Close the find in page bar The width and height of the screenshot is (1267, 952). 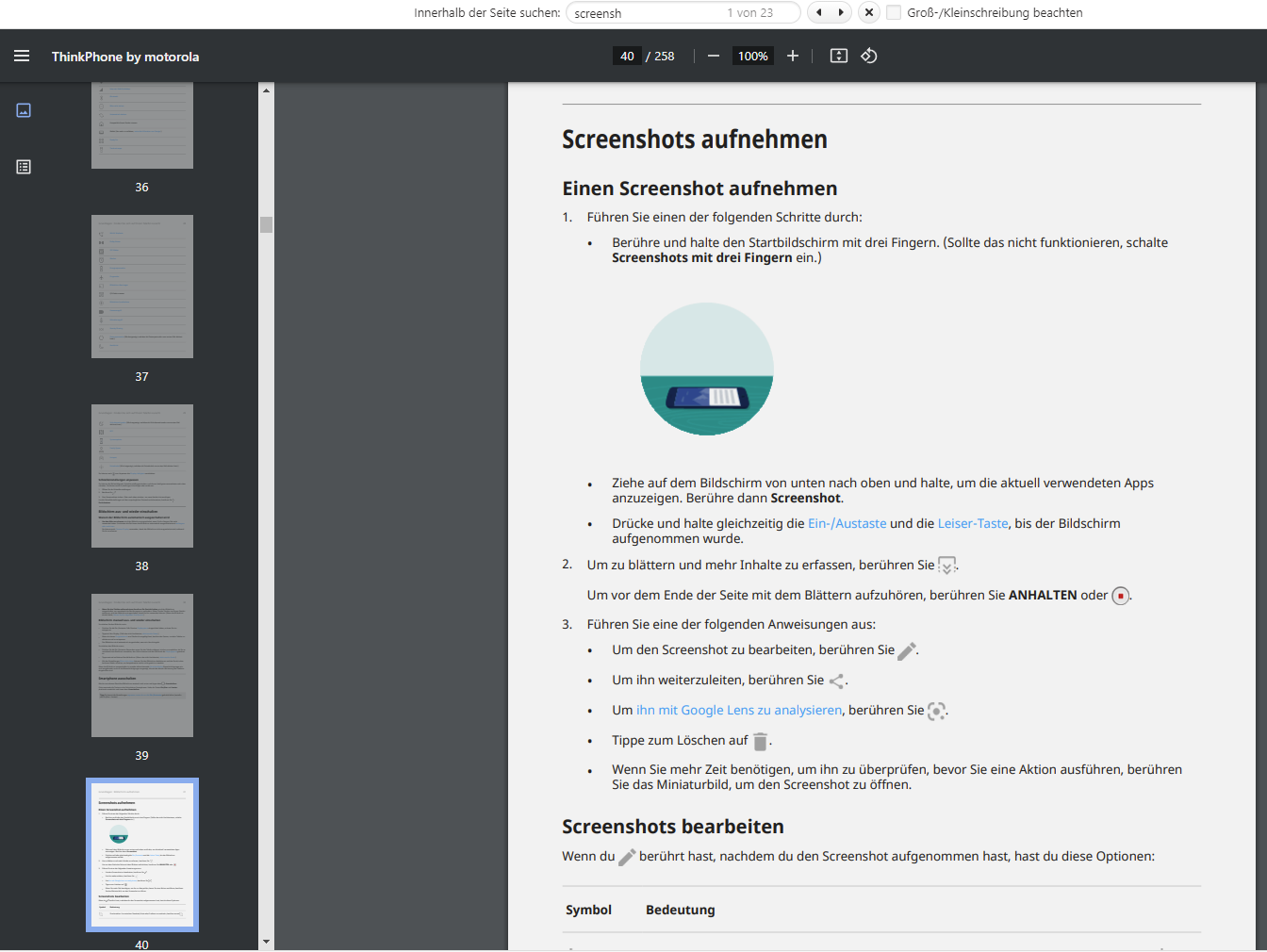[x=869, y=12]
